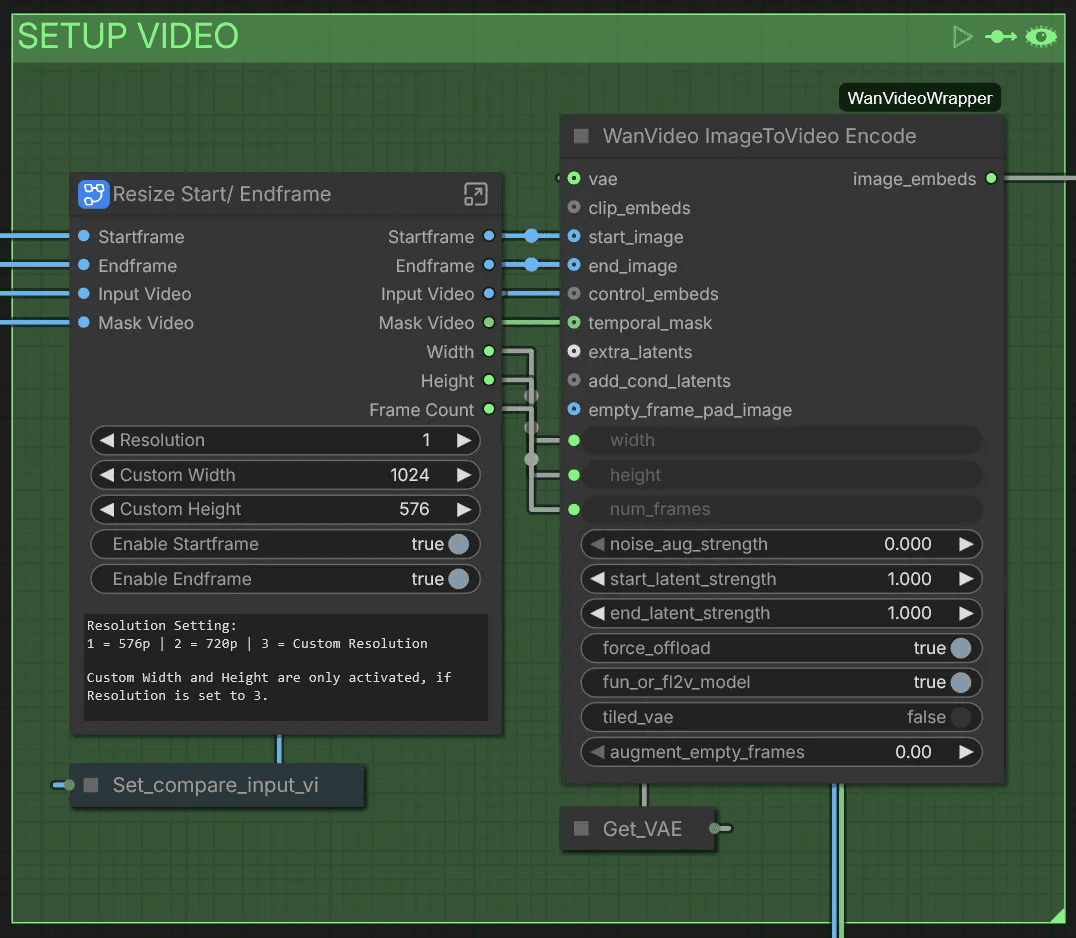This screenshot has width=1076, height=938.
Task: Toggle Enable Endframe switch
Action: [x=458, y=579]
